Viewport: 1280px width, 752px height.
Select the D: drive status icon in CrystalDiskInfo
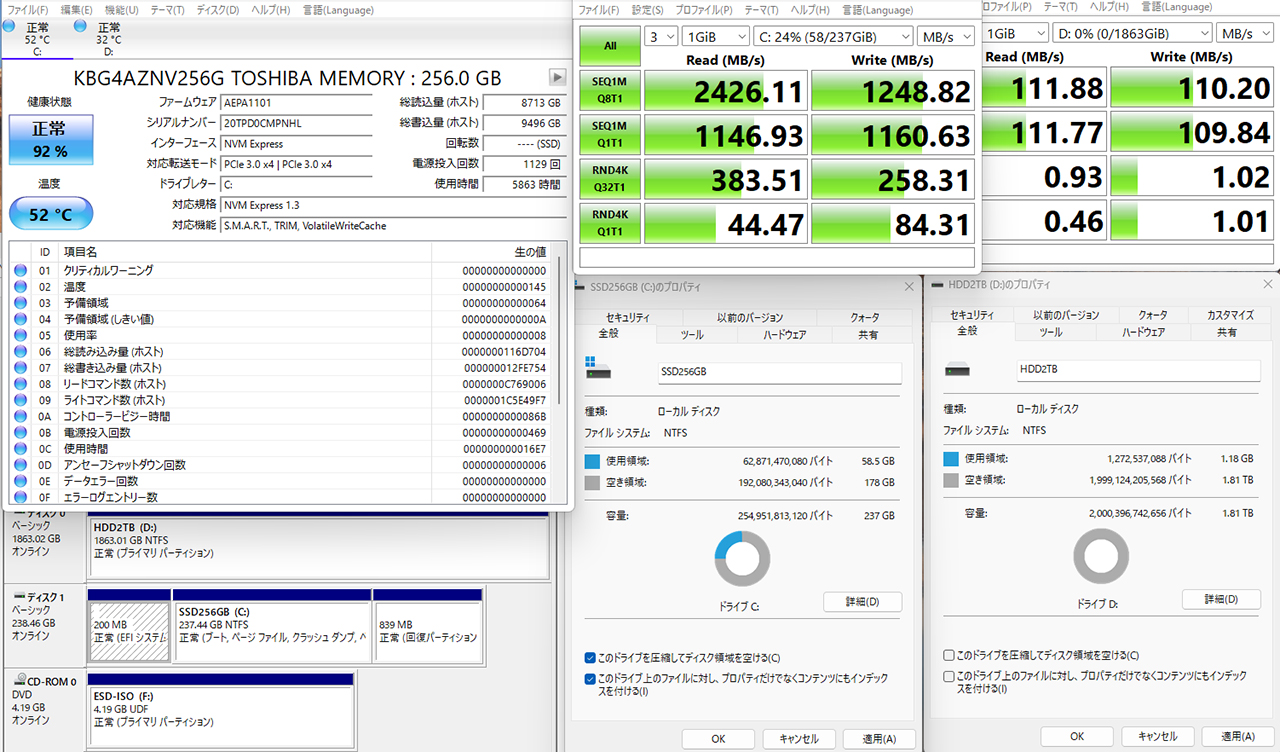[80, 26]
